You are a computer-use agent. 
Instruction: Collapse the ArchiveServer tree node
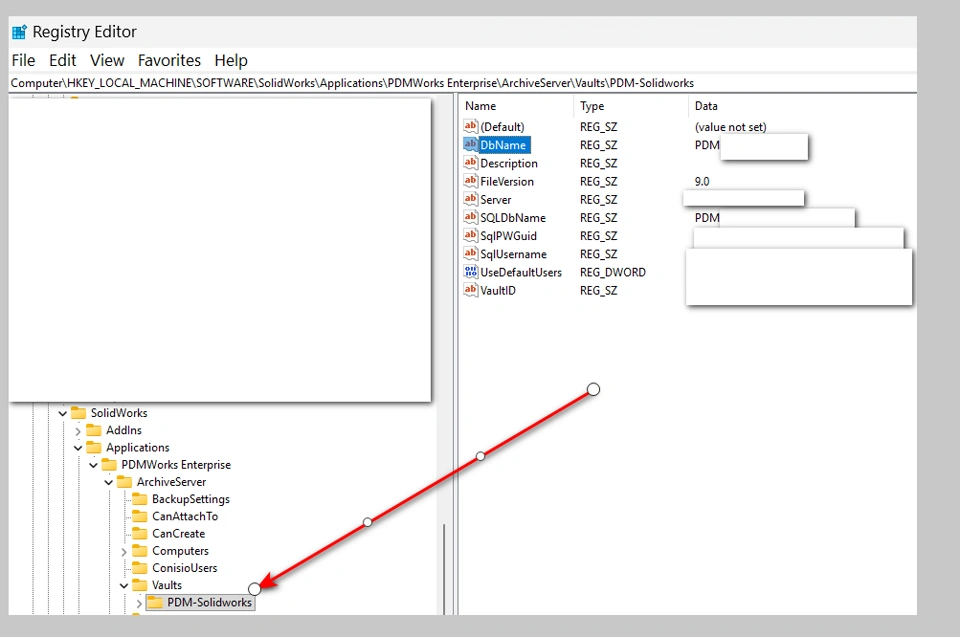pyautogui.click(x=108, y=482)
